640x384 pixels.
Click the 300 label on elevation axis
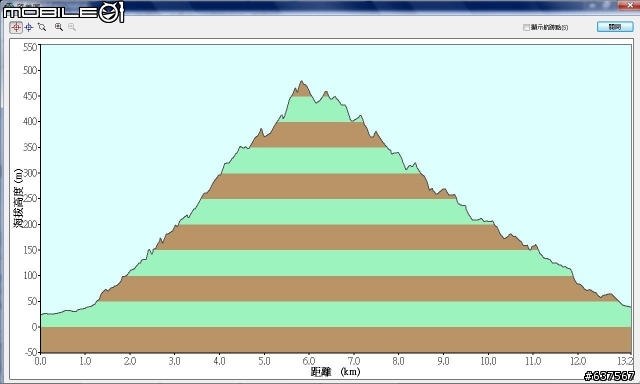(30, 173)
